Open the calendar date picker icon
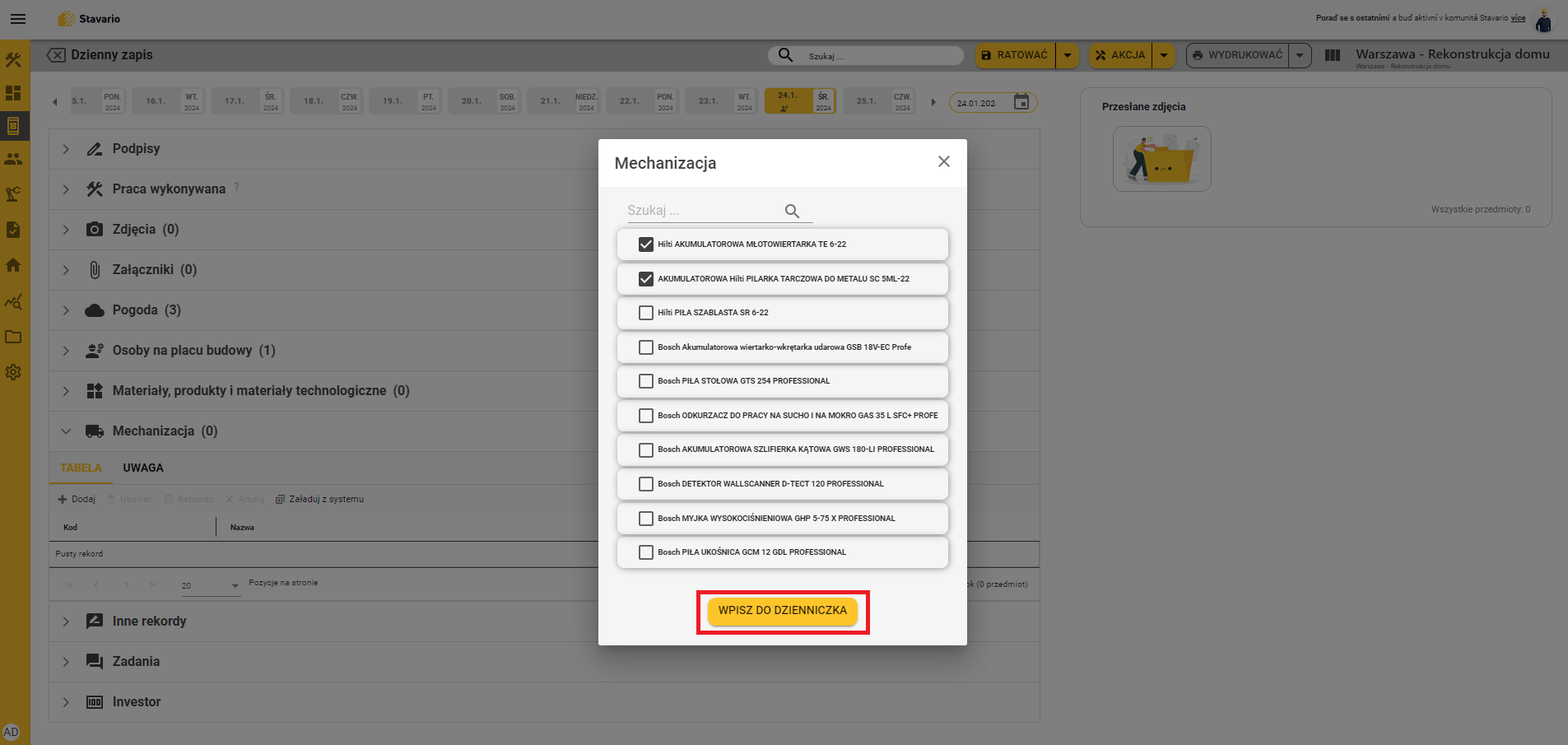The height and width of the screenshot is (745, 1568). [x=1021, y=102]
